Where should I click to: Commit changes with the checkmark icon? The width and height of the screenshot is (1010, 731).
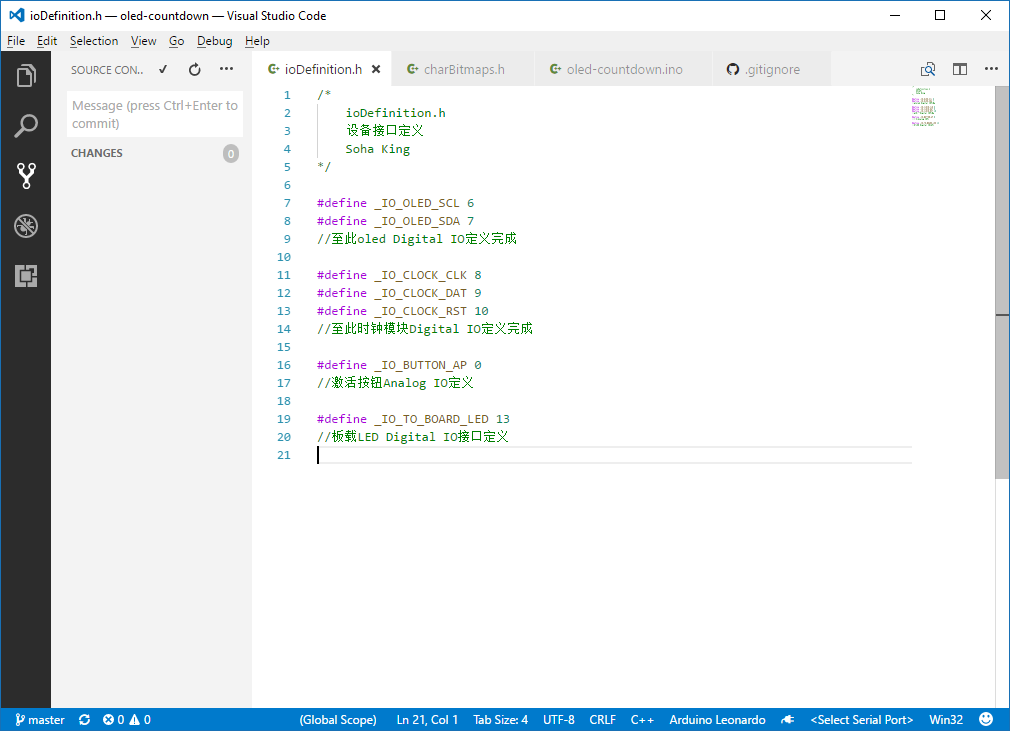[x=163, y=70]
